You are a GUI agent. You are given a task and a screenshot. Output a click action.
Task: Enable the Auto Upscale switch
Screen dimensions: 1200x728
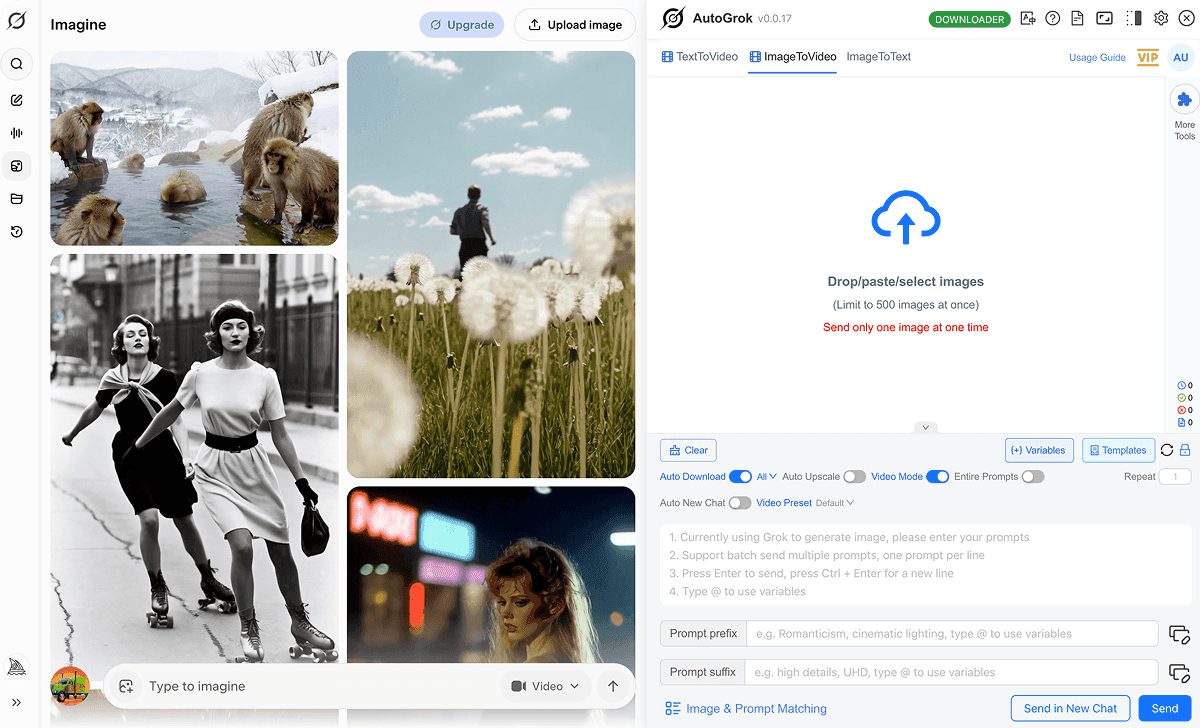[x=854, y=477]
